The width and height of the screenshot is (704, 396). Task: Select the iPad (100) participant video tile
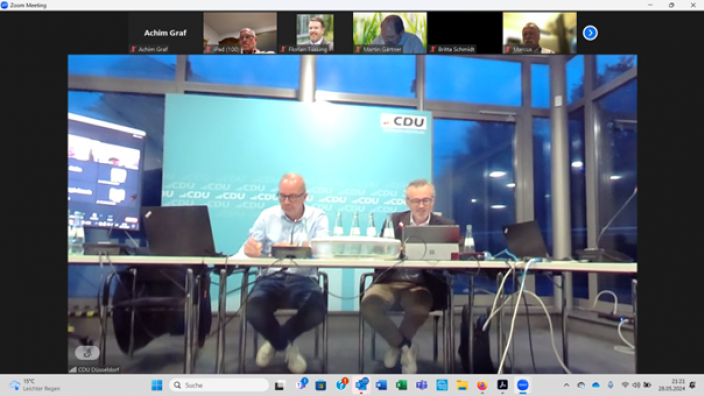240,33
